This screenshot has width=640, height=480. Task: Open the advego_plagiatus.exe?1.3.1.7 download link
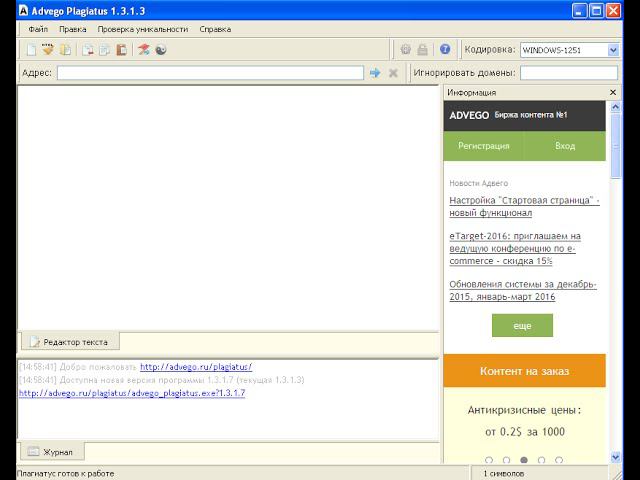pos(132,393)
